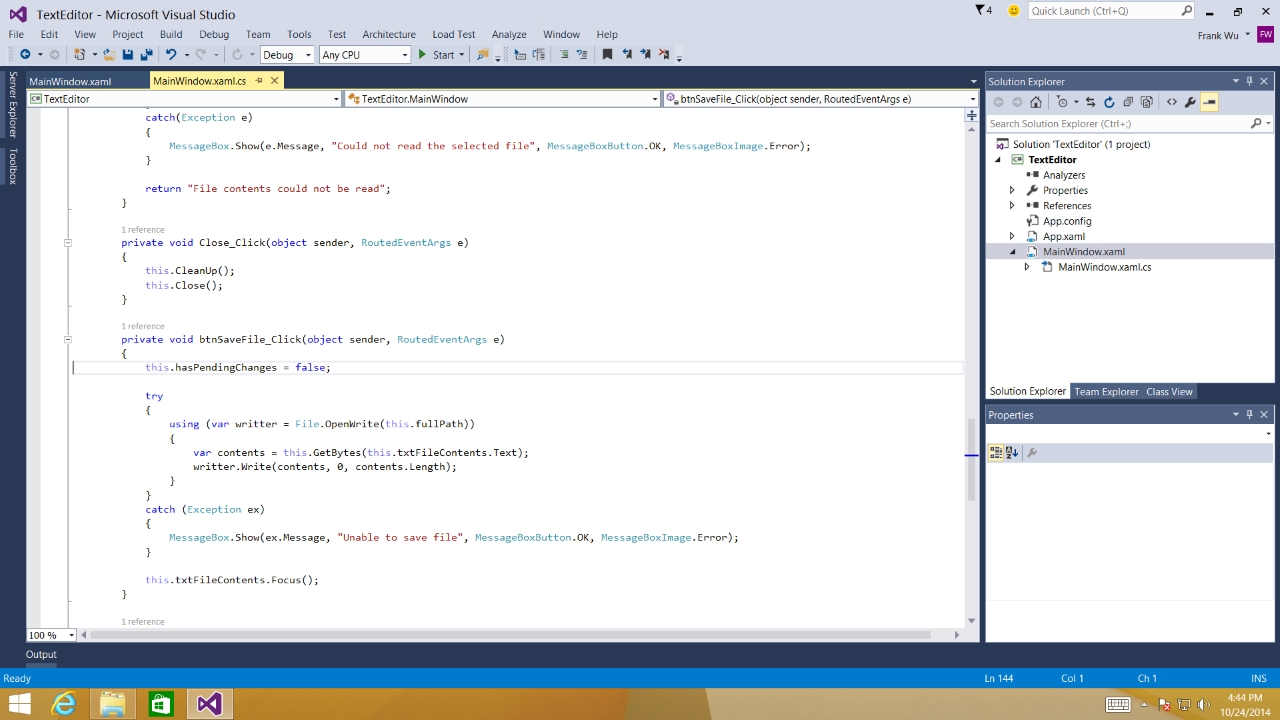Undo the last edit via toolbar icon

(171, 55)
